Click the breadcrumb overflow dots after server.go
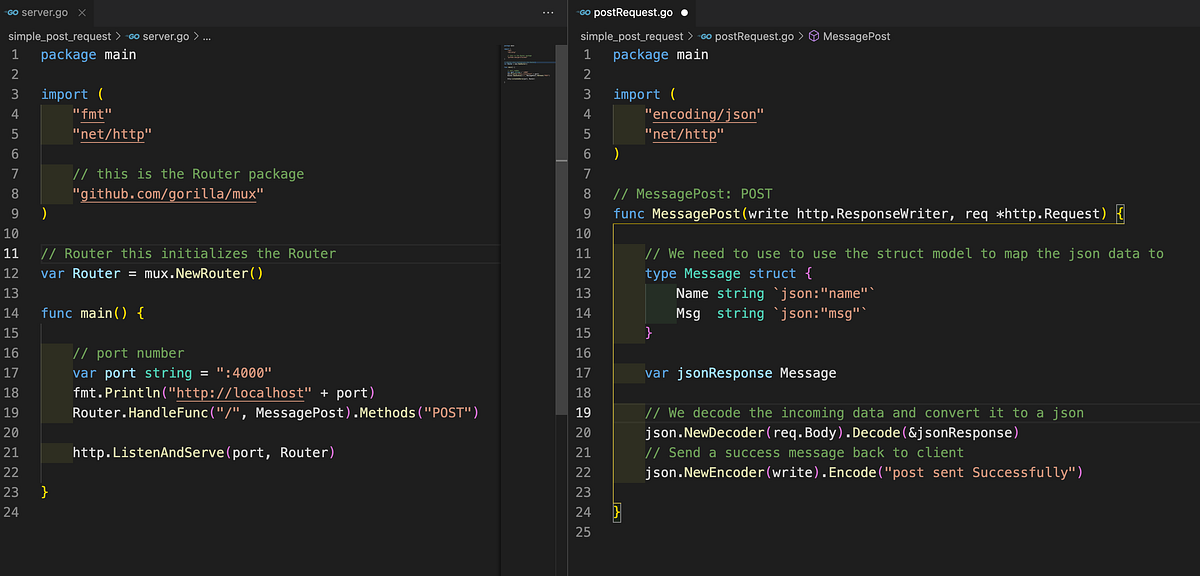The width and height of the screenshot is (1200, 576). pyautogui.click(x=205, y=36)
